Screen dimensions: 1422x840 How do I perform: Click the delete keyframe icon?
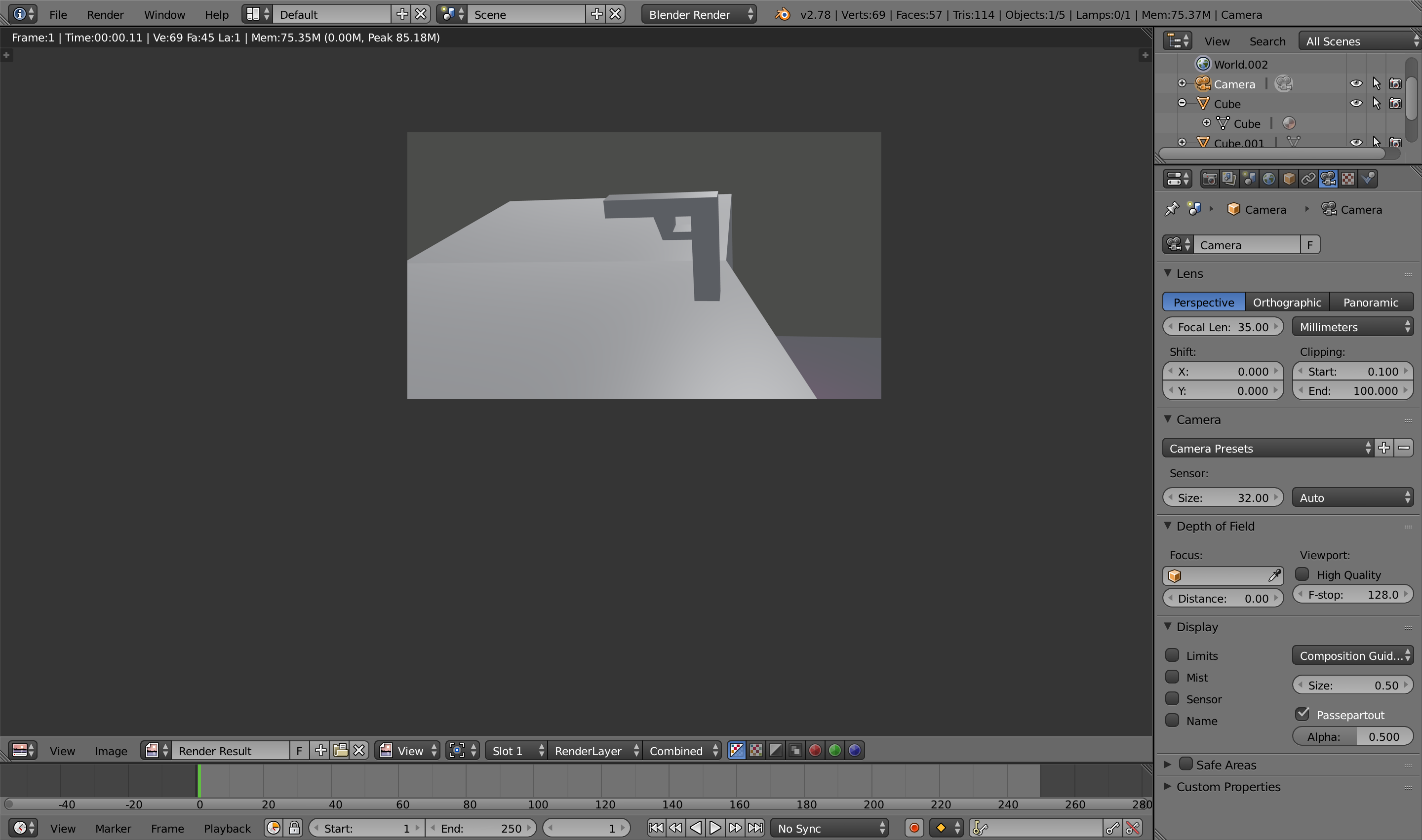[1133, 828]
